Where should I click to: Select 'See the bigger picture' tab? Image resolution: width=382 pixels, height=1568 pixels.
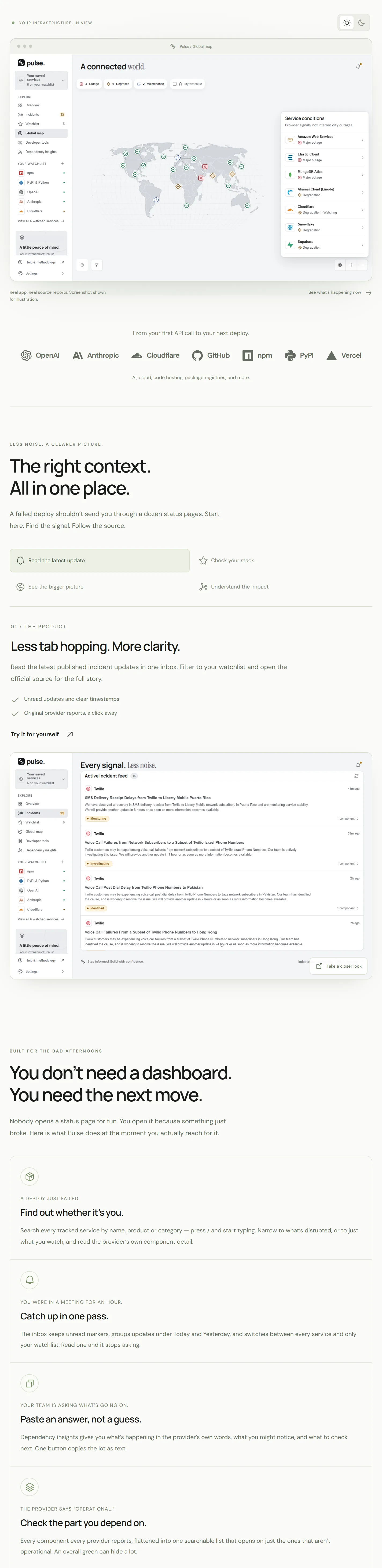100,587
